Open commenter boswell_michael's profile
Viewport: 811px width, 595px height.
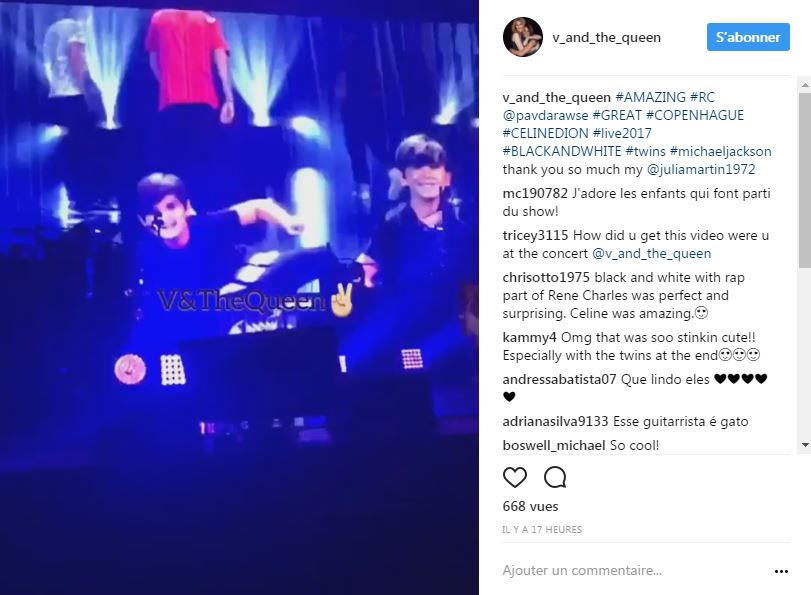(x=553, y=445)
